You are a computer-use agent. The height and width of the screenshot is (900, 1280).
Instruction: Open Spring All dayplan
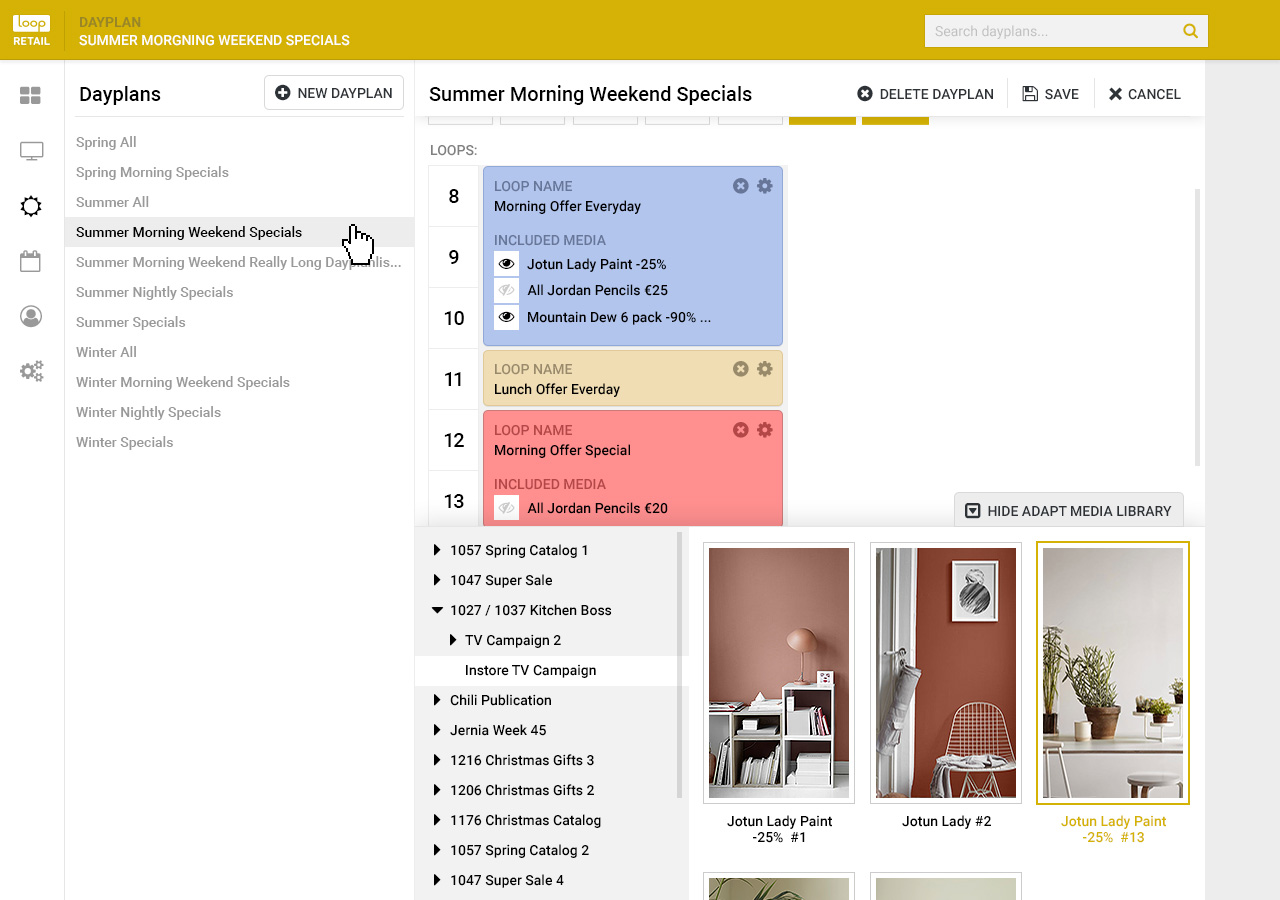click(x=106, y=142)
